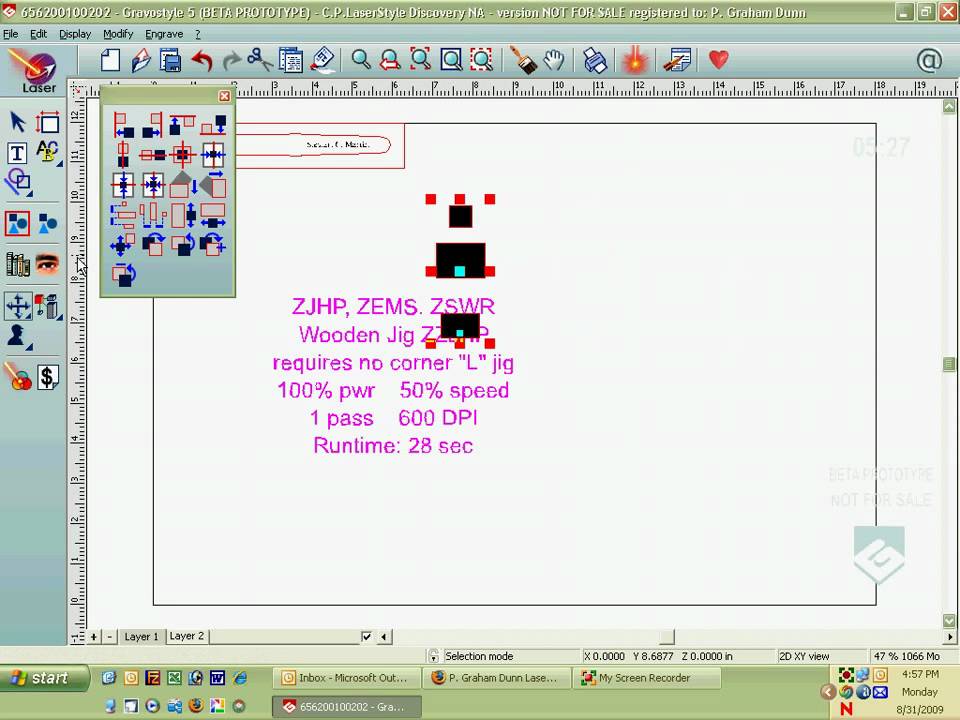Select the hand pan tool
960x720 pixels.
(x=554, y=60)
